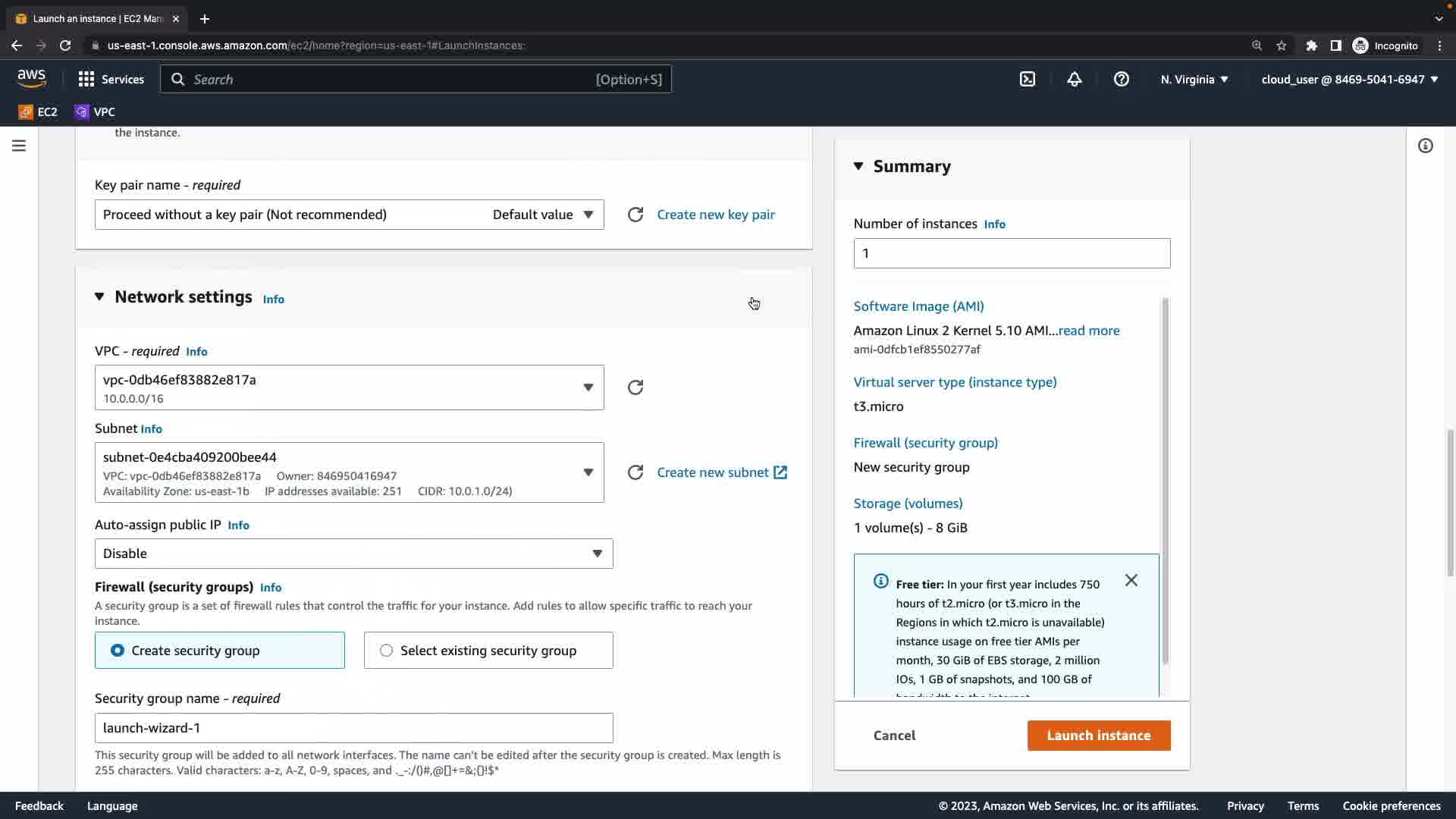Dismiss the Free tier info box
The height and width of the screenshot is (819, 1456).
click(1131, 580)
